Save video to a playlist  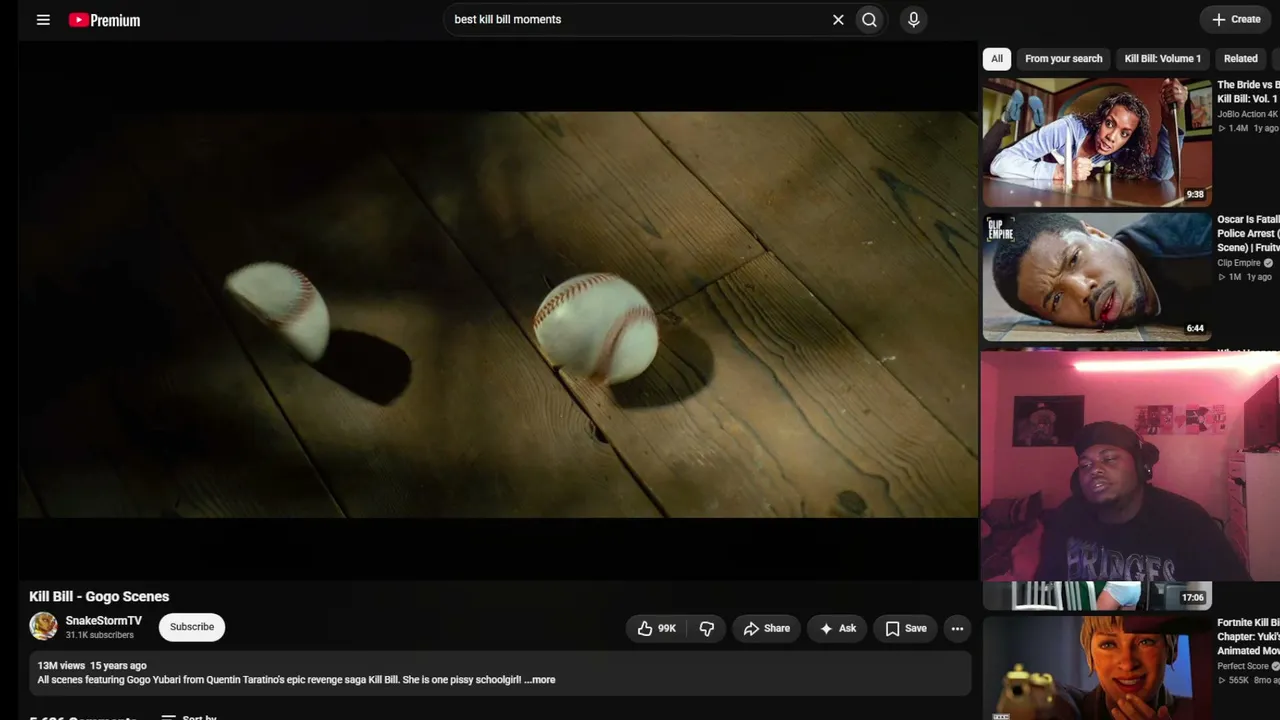click(x=906, y=628)
